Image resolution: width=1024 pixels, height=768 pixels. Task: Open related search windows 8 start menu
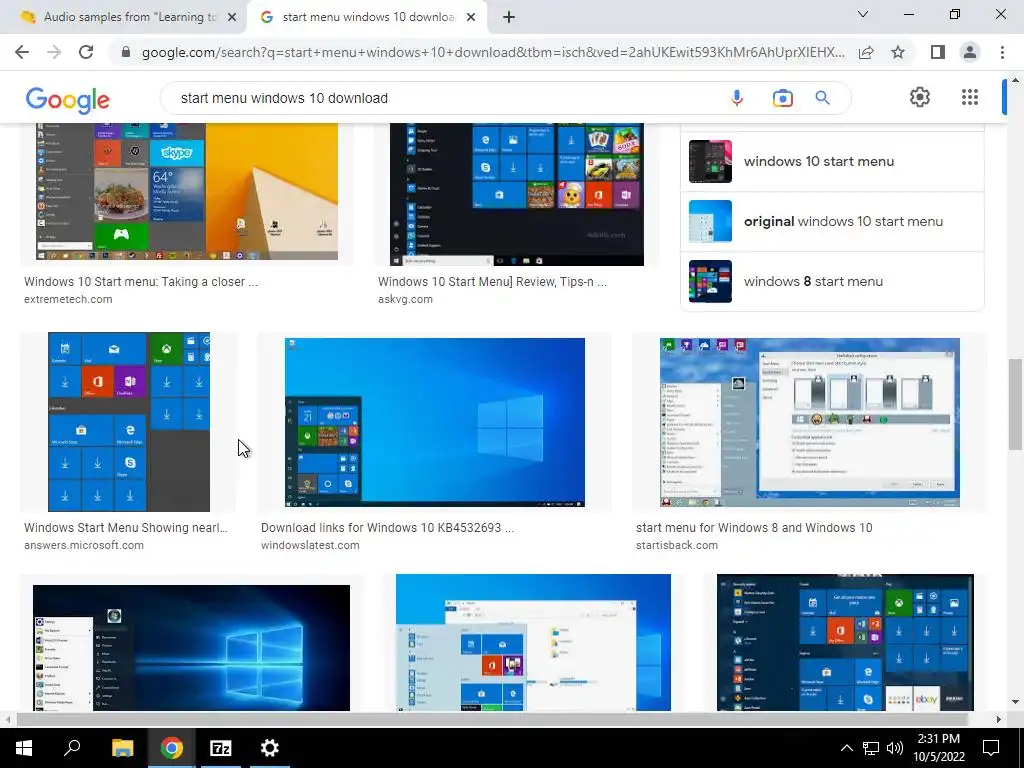(832, 281)
